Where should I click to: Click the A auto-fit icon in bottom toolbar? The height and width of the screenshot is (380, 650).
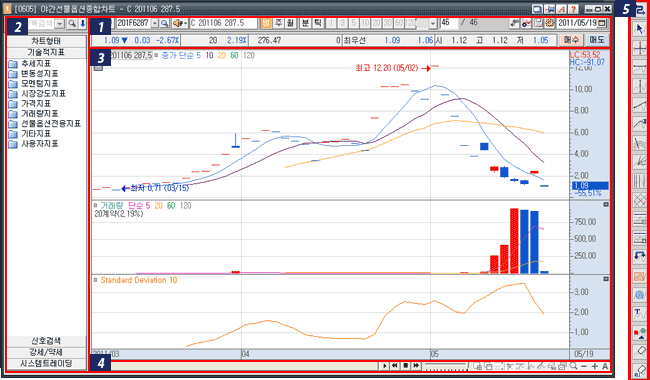605,366
